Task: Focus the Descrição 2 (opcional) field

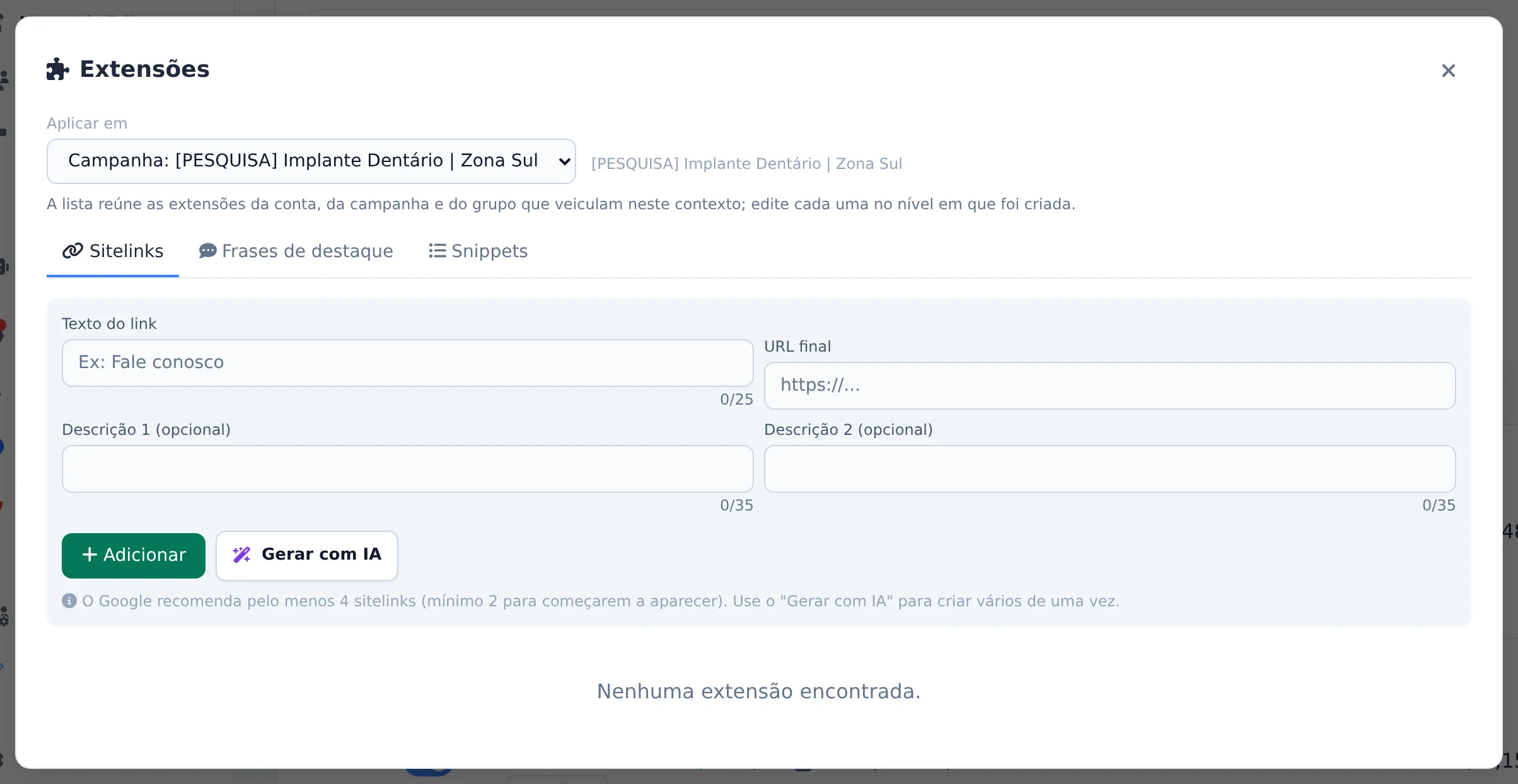Action: pos(1110,469)
